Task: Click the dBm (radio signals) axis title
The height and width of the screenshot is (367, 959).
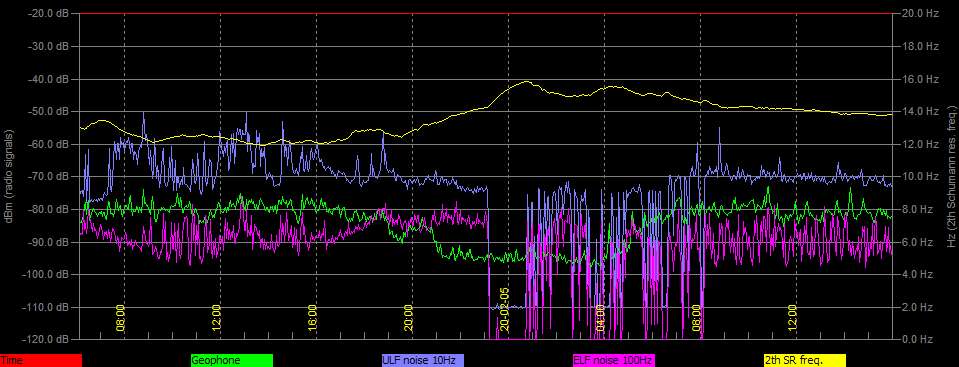Action: pos(10,176)
